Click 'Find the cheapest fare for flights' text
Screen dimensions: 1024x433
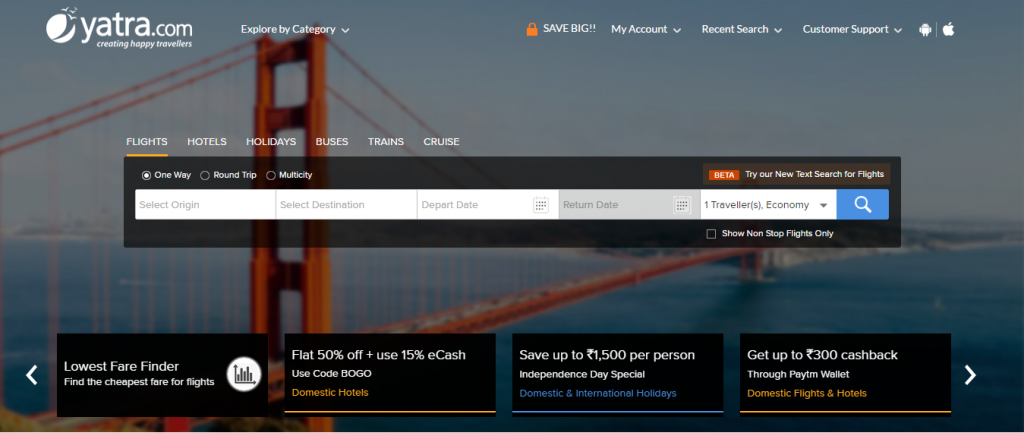click(x=139, y=381)
